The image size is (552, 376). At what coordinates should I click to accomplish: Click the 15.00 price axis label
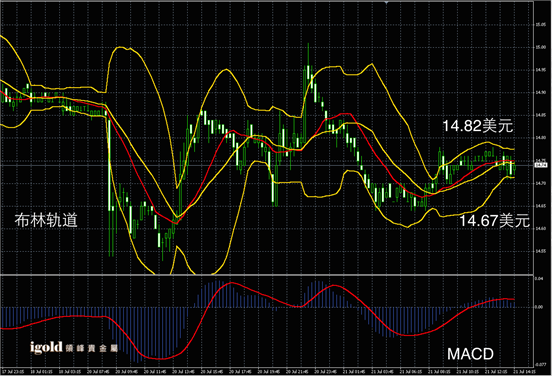541,47
